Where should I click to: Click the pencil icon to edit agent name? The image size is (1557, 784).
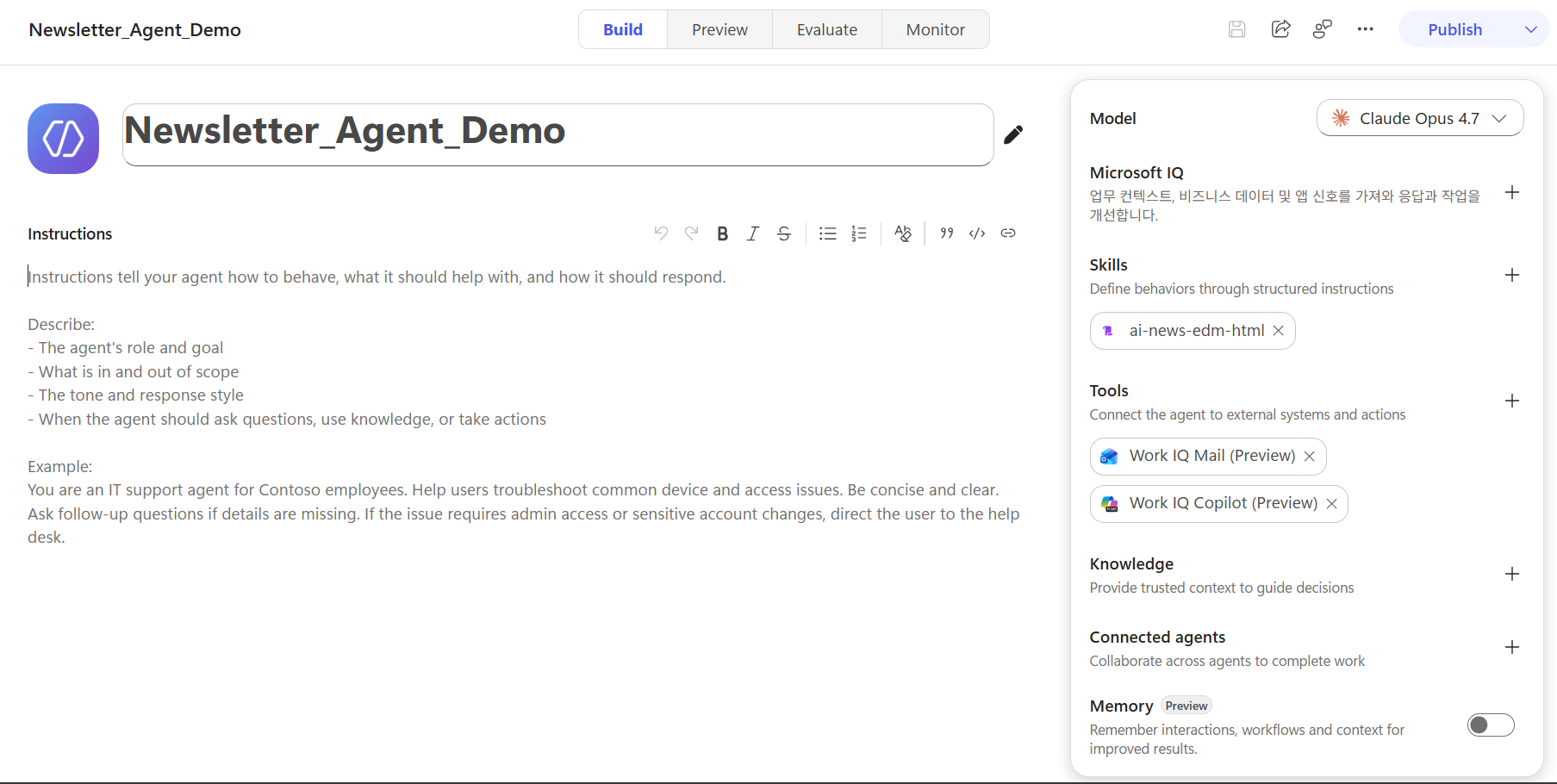pyautogui.click(x=1013, y=134)
